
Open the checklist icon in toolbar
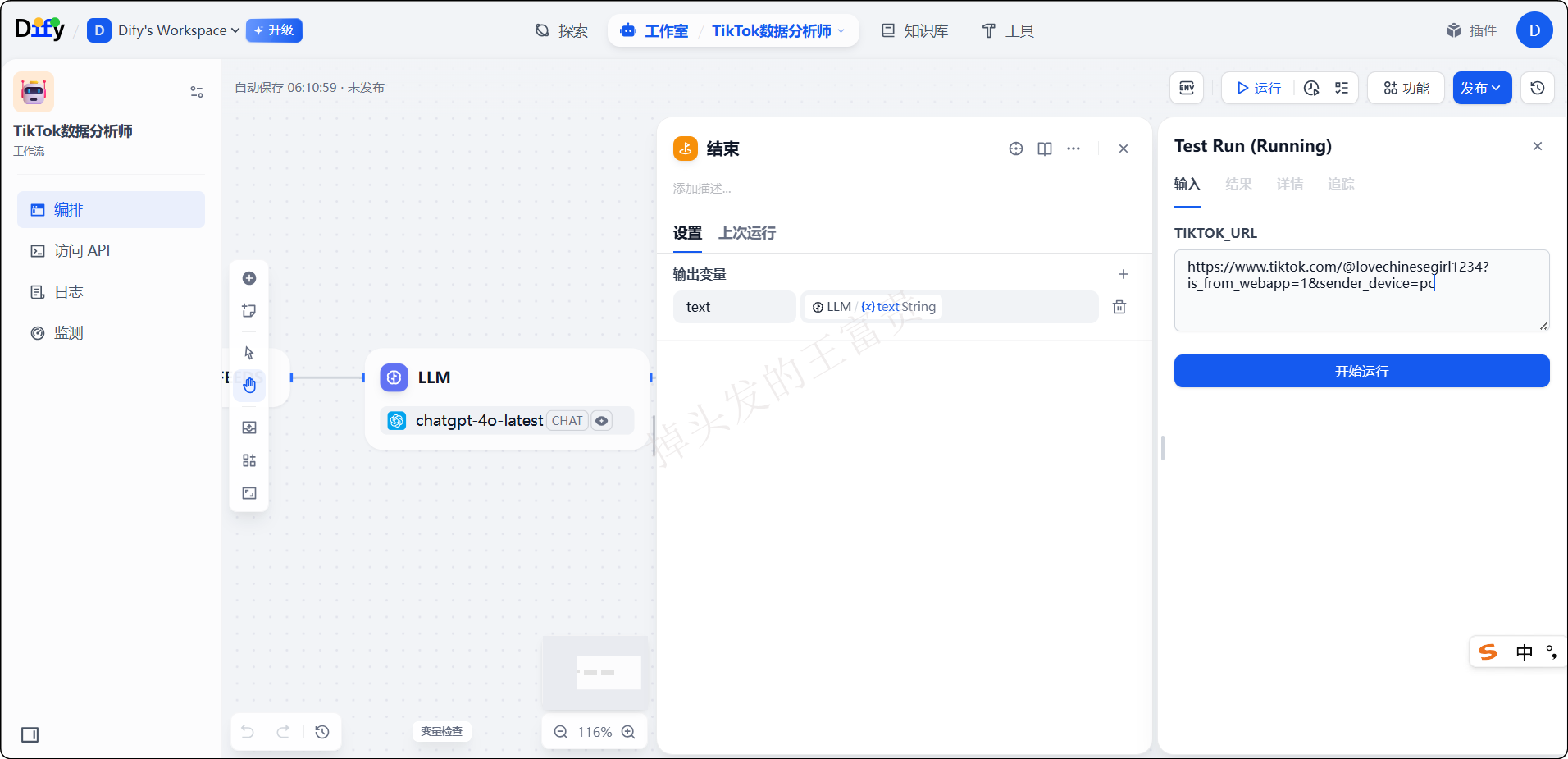click(x=1342, y=88)
